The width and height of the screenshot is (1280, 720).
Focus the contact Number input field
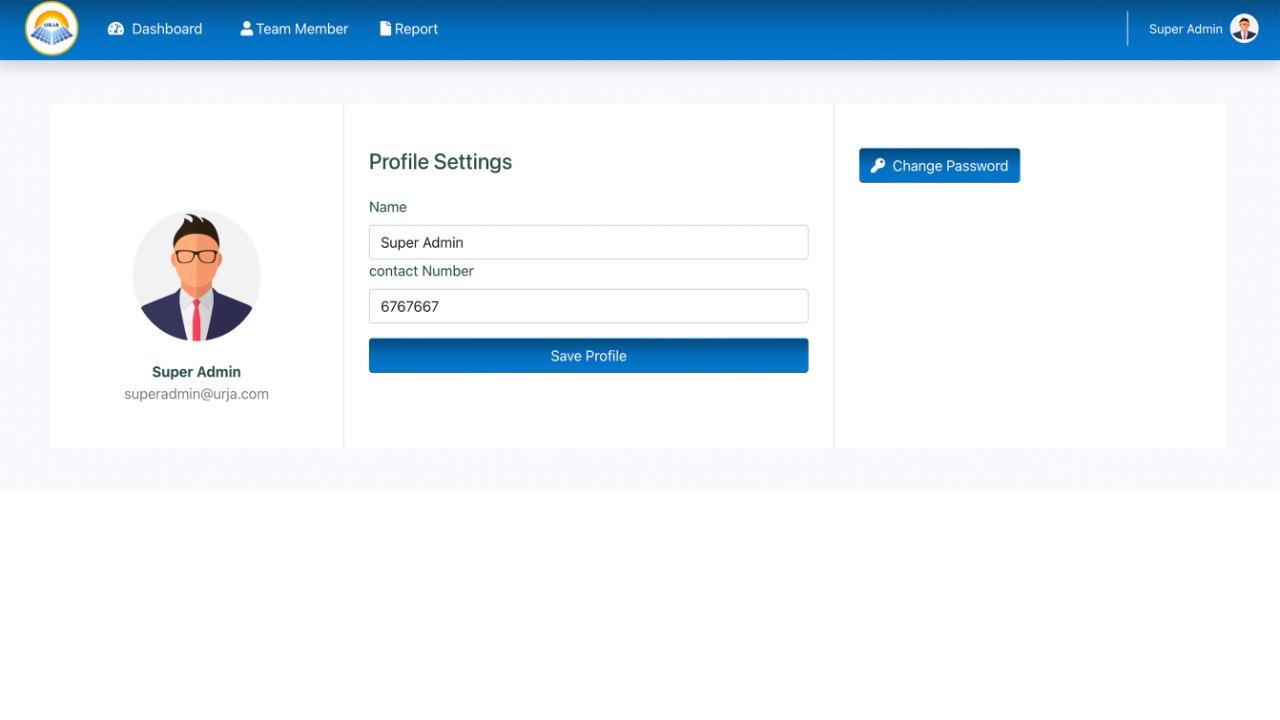point(588,306)
